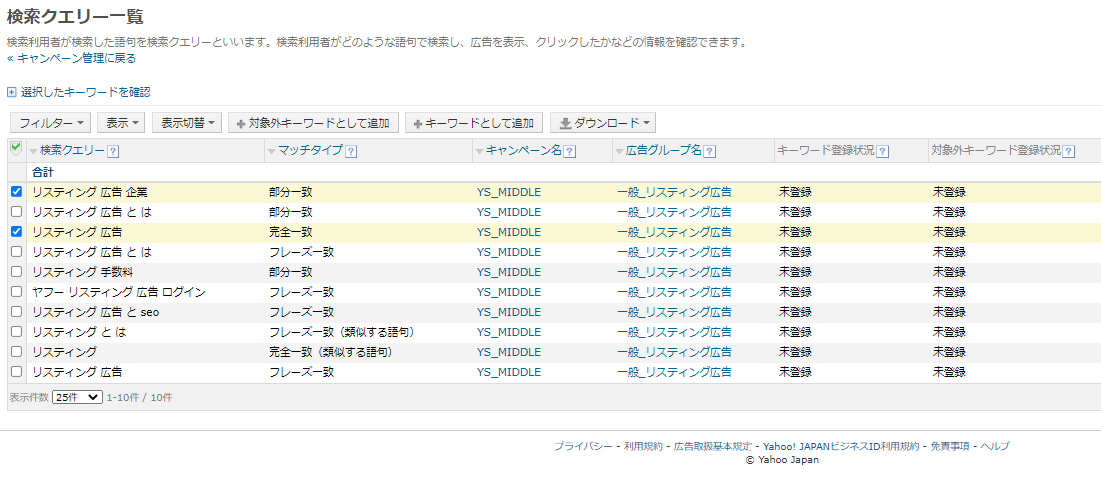
Task: Open Yahoo! JAPANビジネスID利用規約 footer link
Action: (841, 446)
